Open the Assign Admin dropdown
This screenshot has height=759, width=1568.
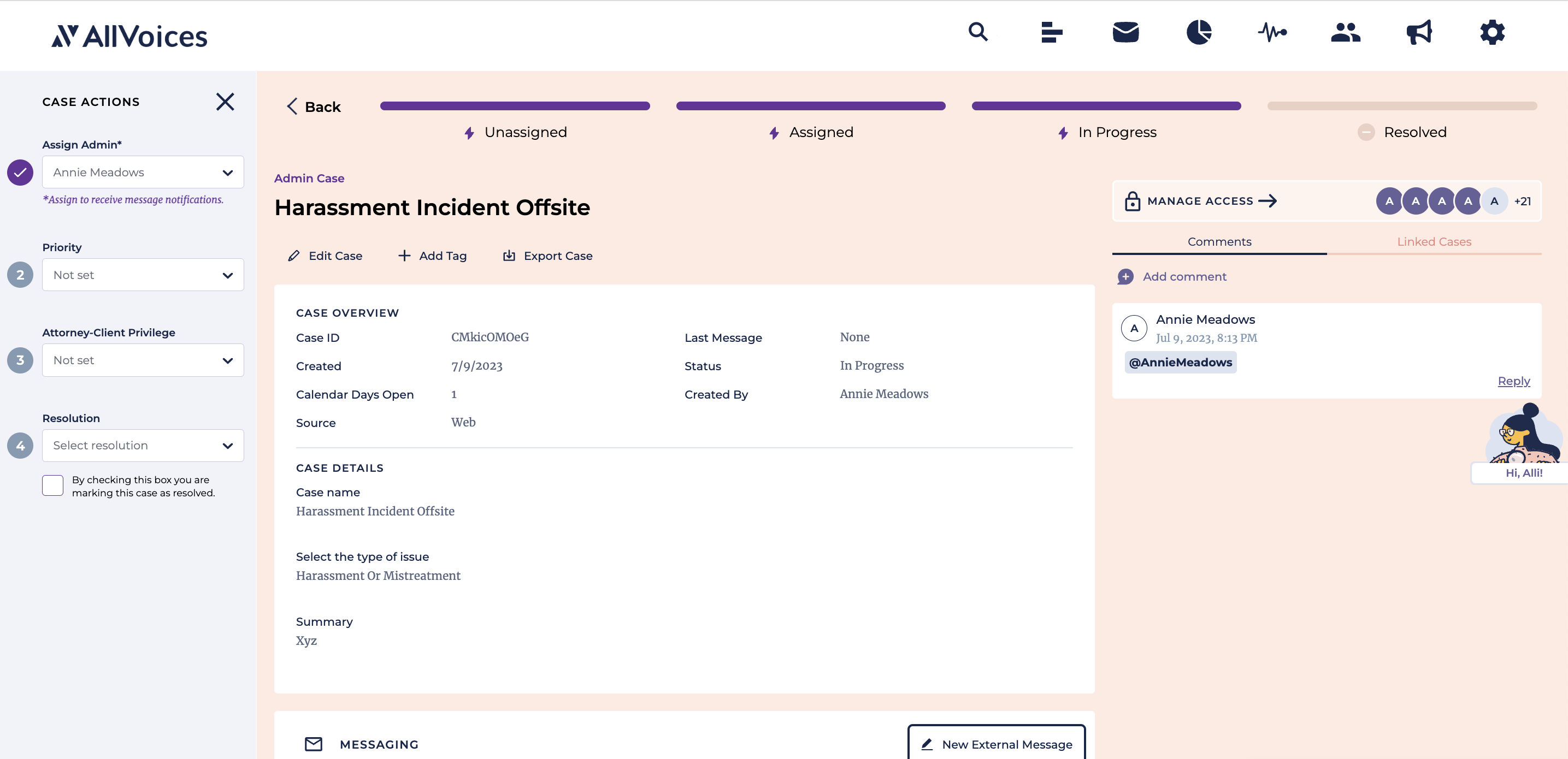tap(143, 172)
